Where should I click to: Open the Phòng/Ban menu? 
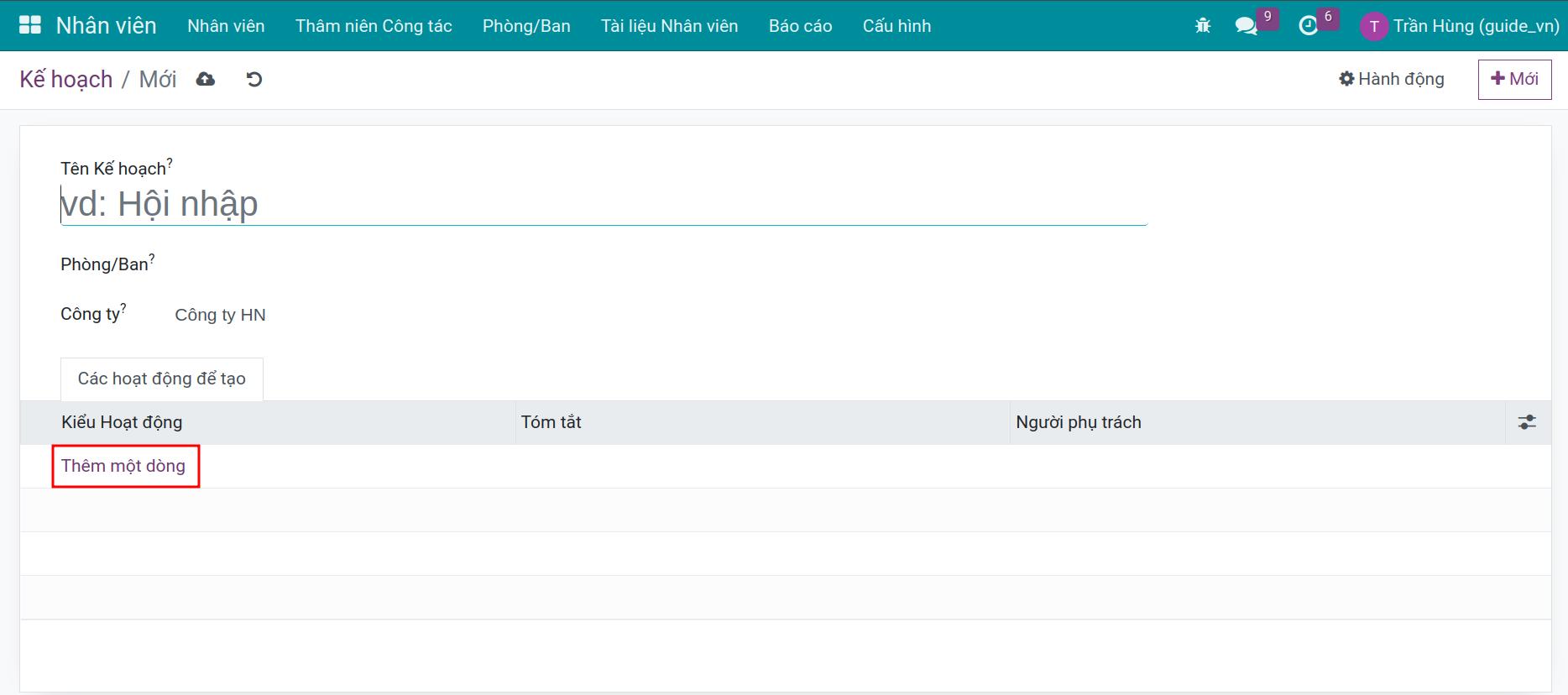526,26
